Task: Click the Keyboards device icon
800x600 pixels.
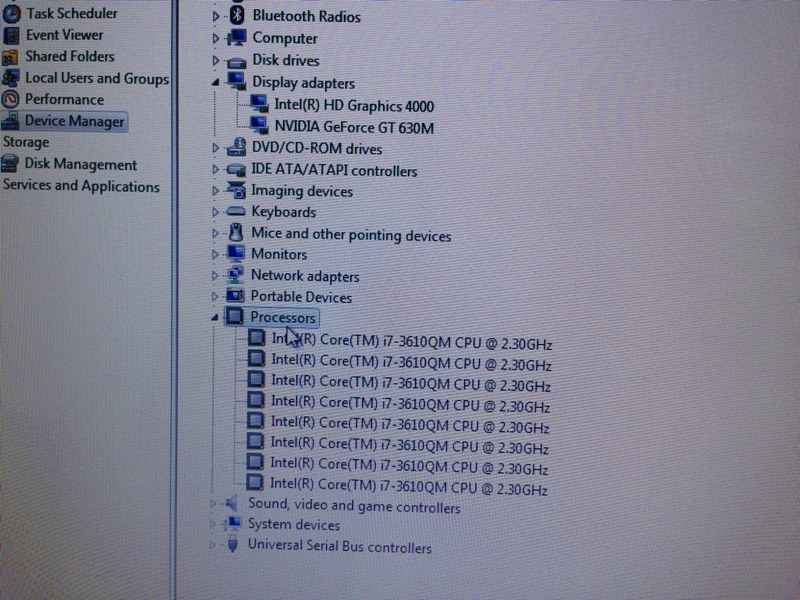Action: [x=236, y=212]
